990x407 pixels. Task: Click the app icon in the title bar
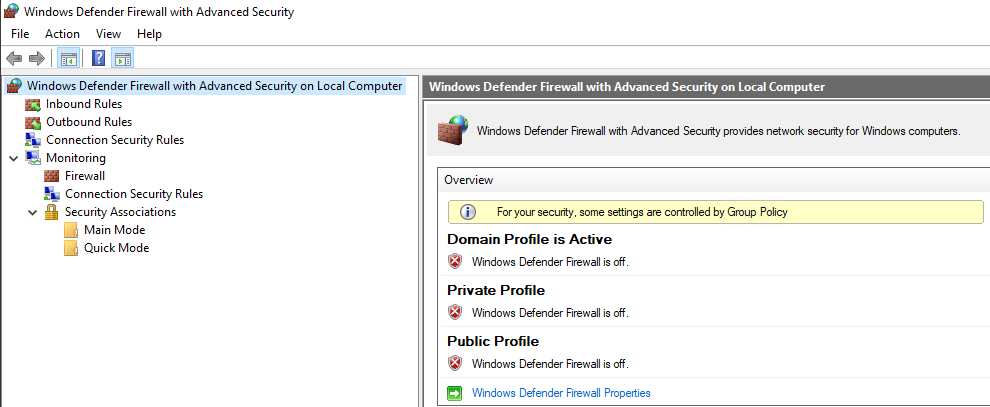point(11,11)
